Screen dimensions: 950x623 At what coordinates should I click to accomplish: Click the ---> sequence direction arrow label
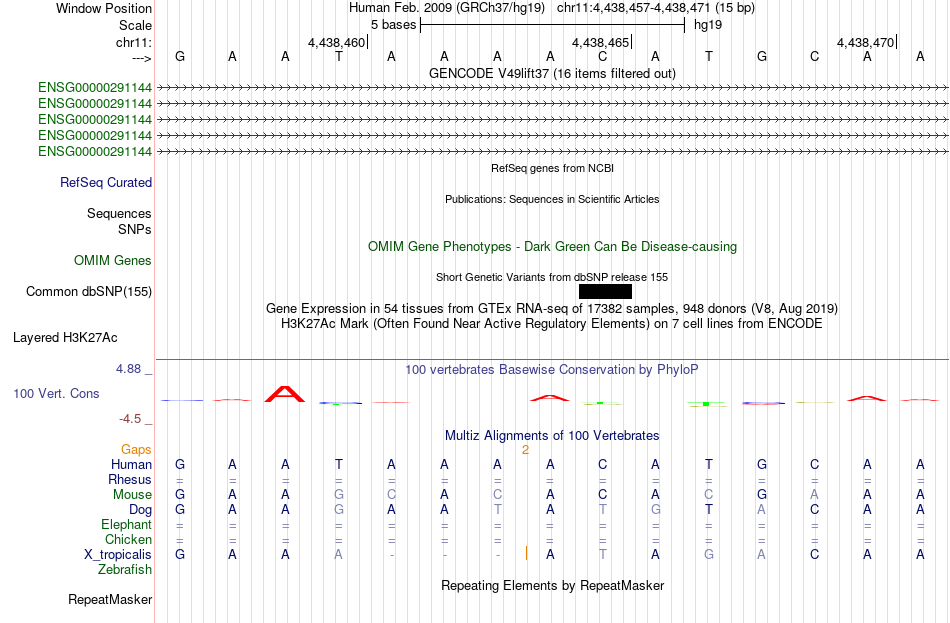pyautogui.click(x=141, y=58)
